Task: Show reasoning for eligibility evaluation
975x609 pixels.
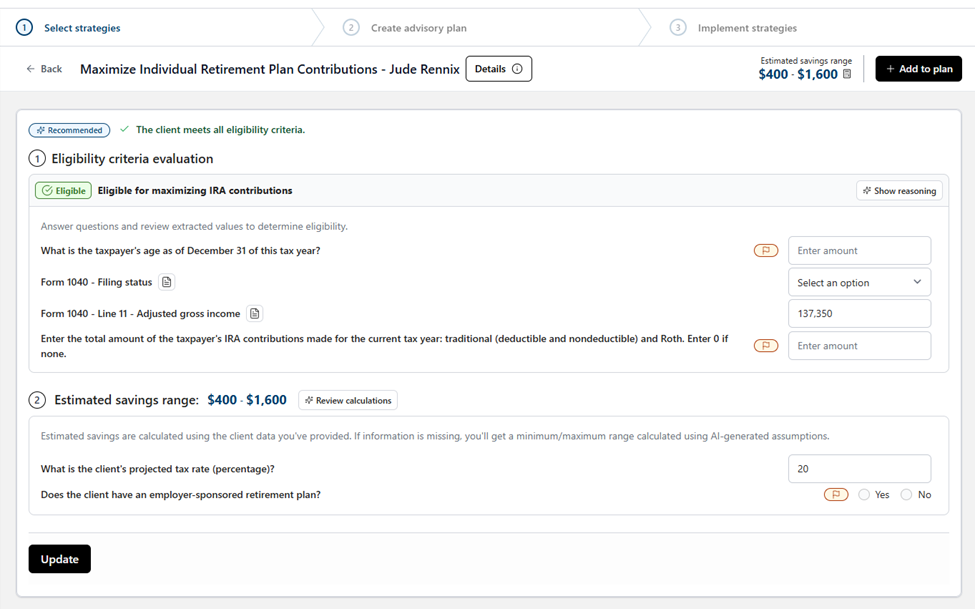Action: (899, 191)
